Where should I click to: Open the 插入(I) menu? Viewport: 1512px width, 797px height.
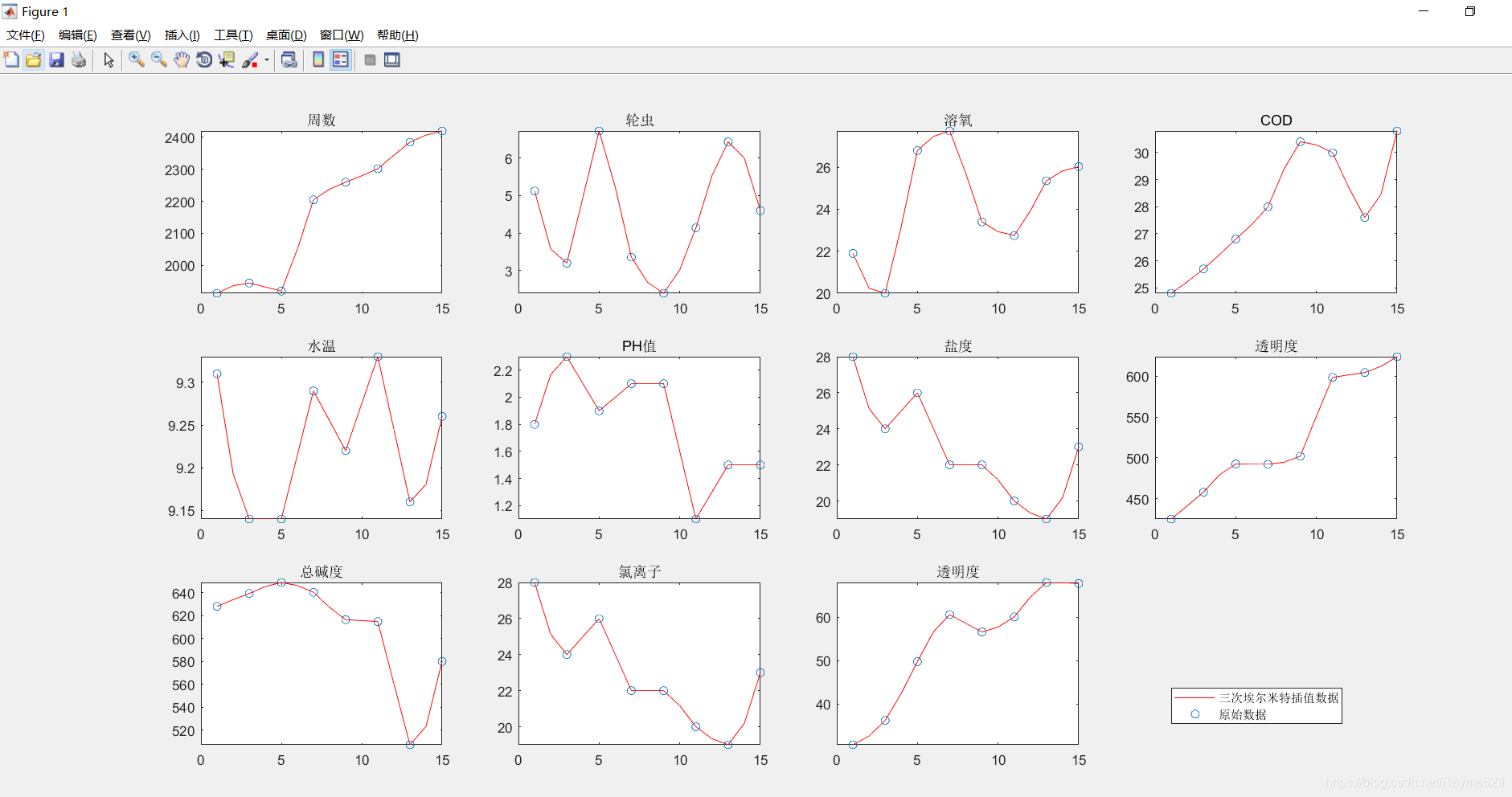(x=182, y=35)
